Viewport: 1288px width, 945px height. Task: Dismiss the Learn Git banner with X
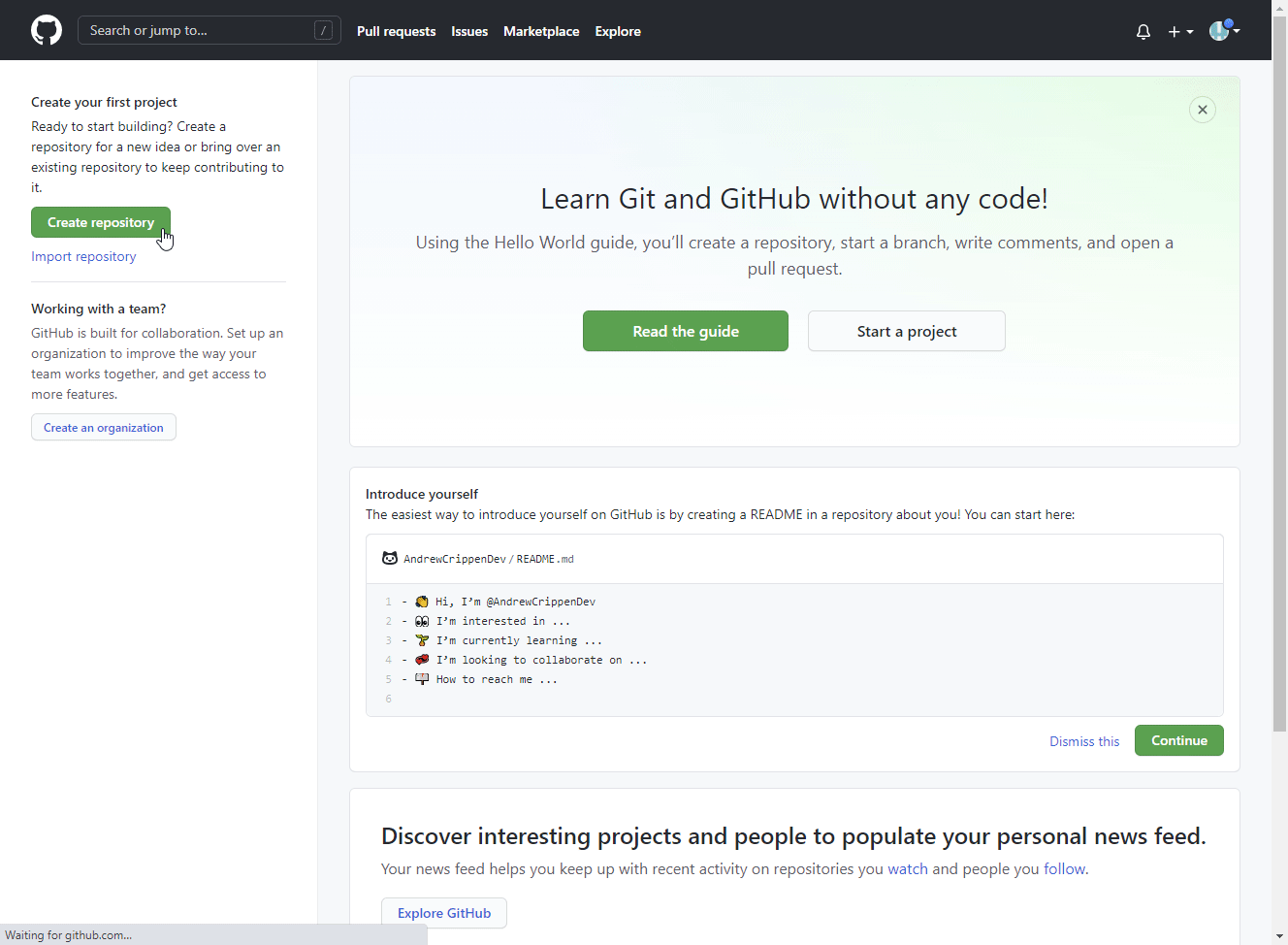click(1203, 110)
